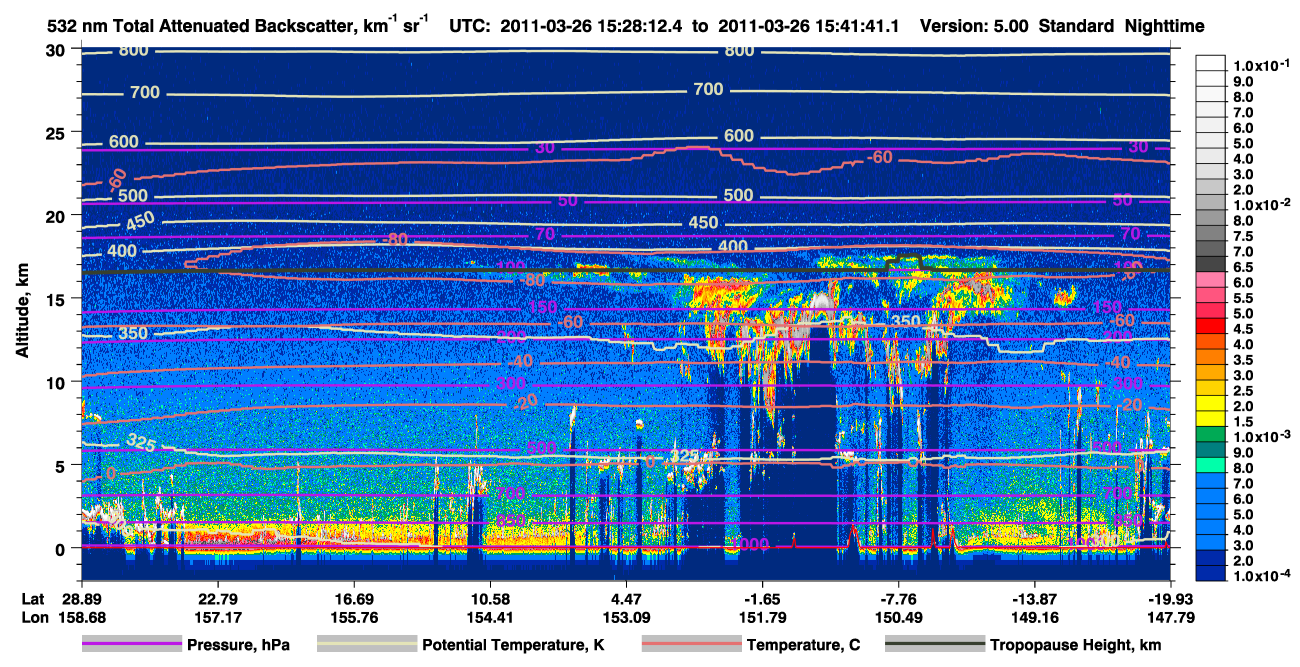This screenshot has height=667, width=1300.
Task: Click the colorbar label '1.5'
Action: click(x=1241, y=422)
